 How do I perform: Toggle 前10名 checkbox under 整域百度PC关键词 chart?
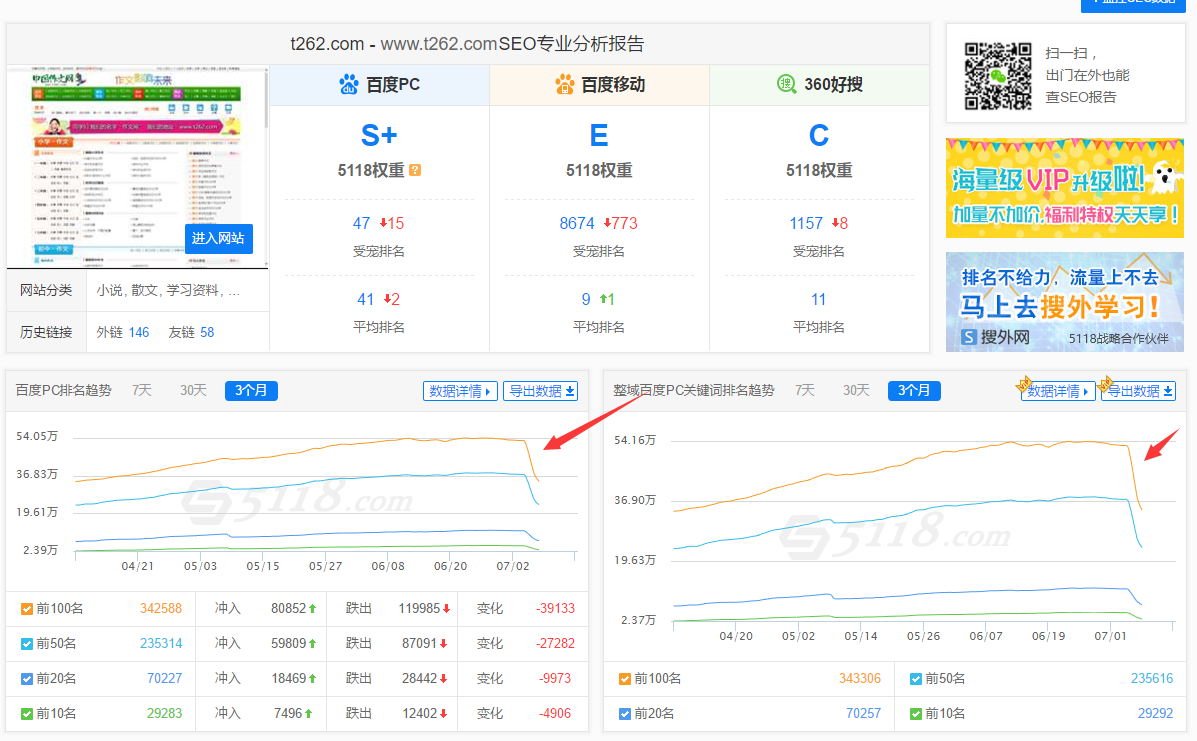pos(916,714)
